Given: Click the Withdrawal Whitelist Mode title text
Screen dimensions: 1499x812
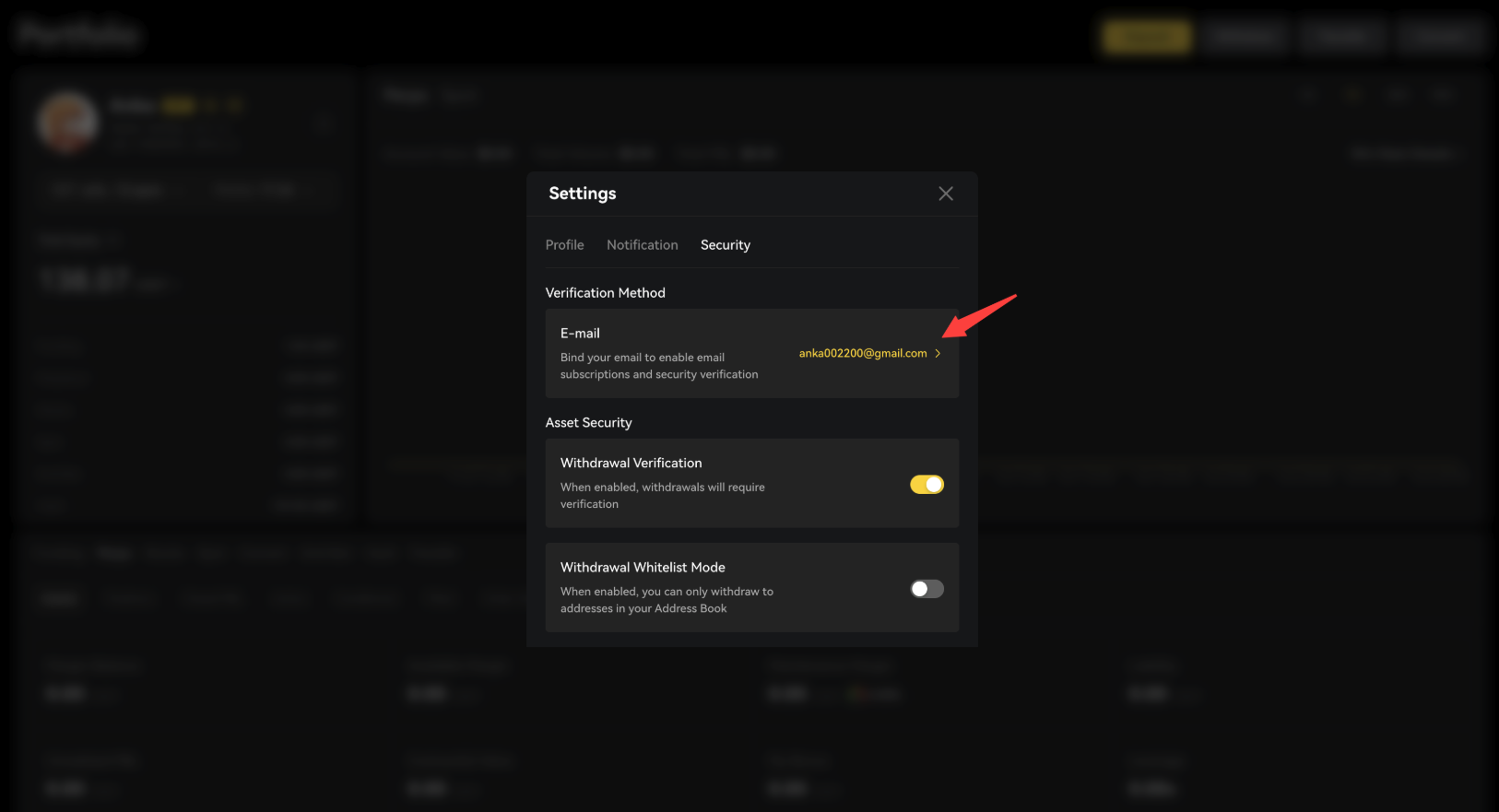Looking at the screenshot, I should click(x=643, y=568).
